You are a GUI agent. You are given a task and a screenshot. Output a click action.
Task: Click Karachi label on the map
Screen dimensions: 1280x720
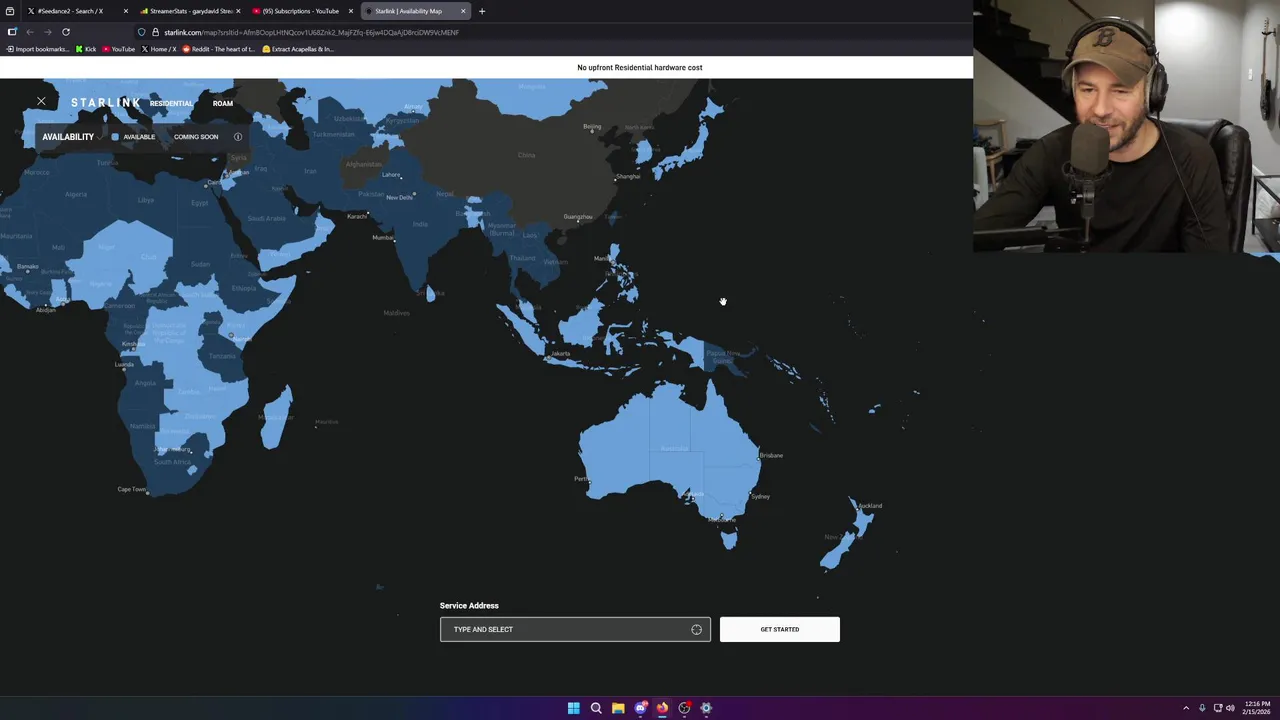[x=356, y=216]
